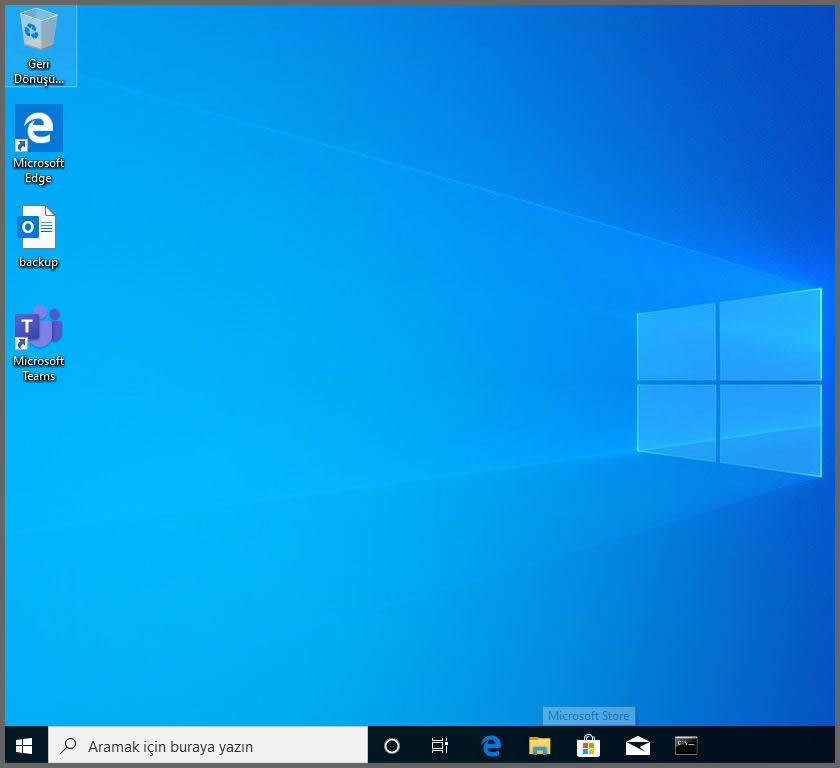Screen dimensions: 840x768
Task: Click the taskbar search box
Action: pyautogui.click(x=208, y=745)
